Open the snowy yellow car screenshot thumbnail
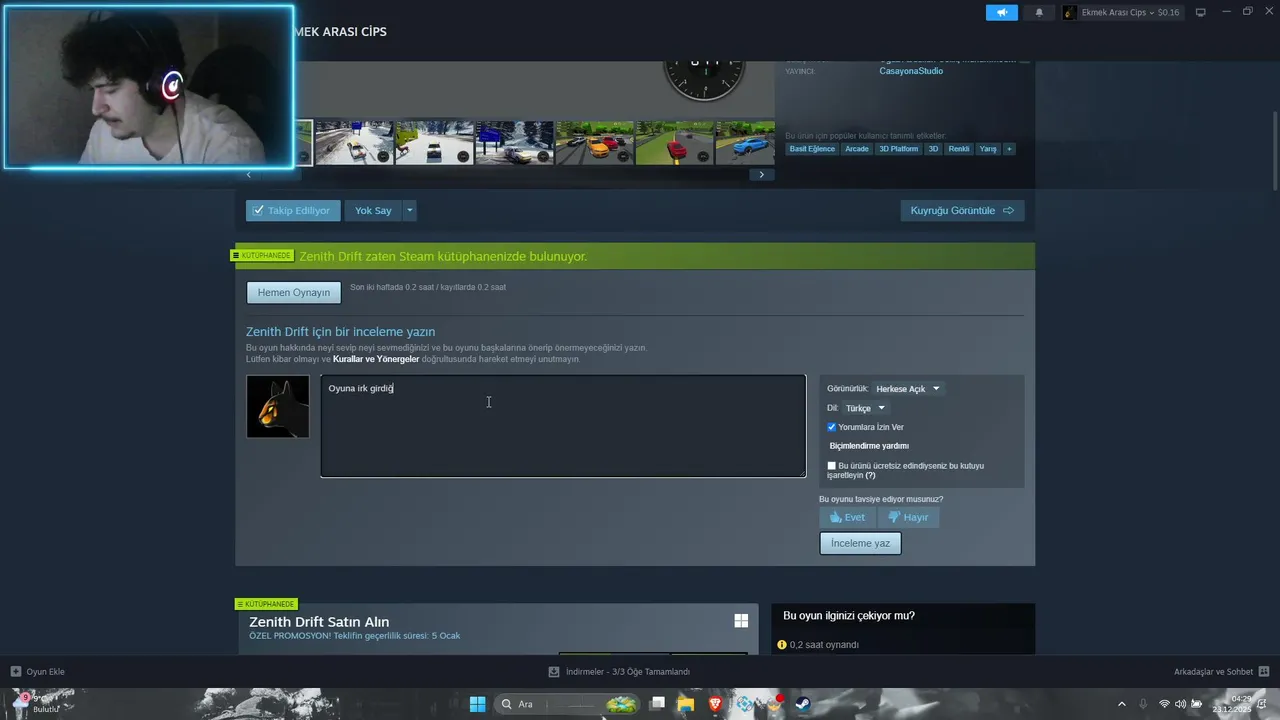The image size is (1280, 720). 354,143
